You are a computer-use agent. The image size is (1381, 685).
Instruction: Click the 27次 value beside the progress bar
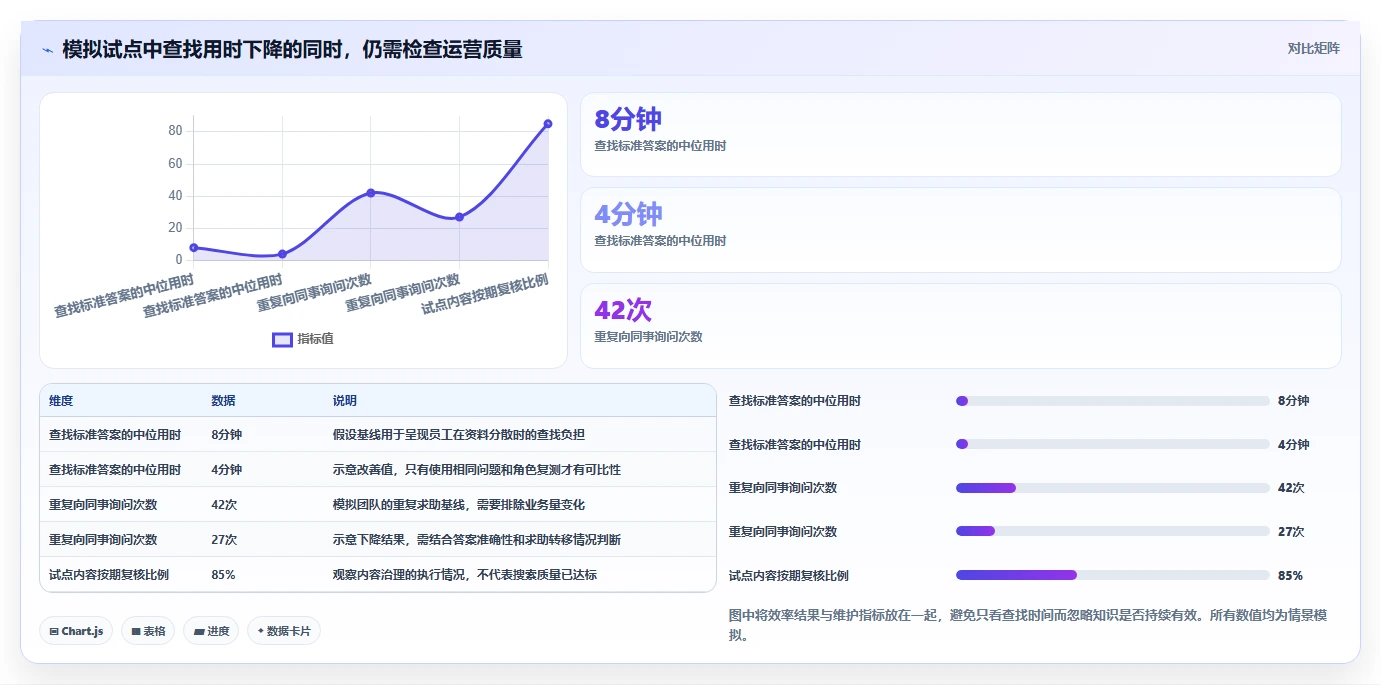click(1291, 532)
